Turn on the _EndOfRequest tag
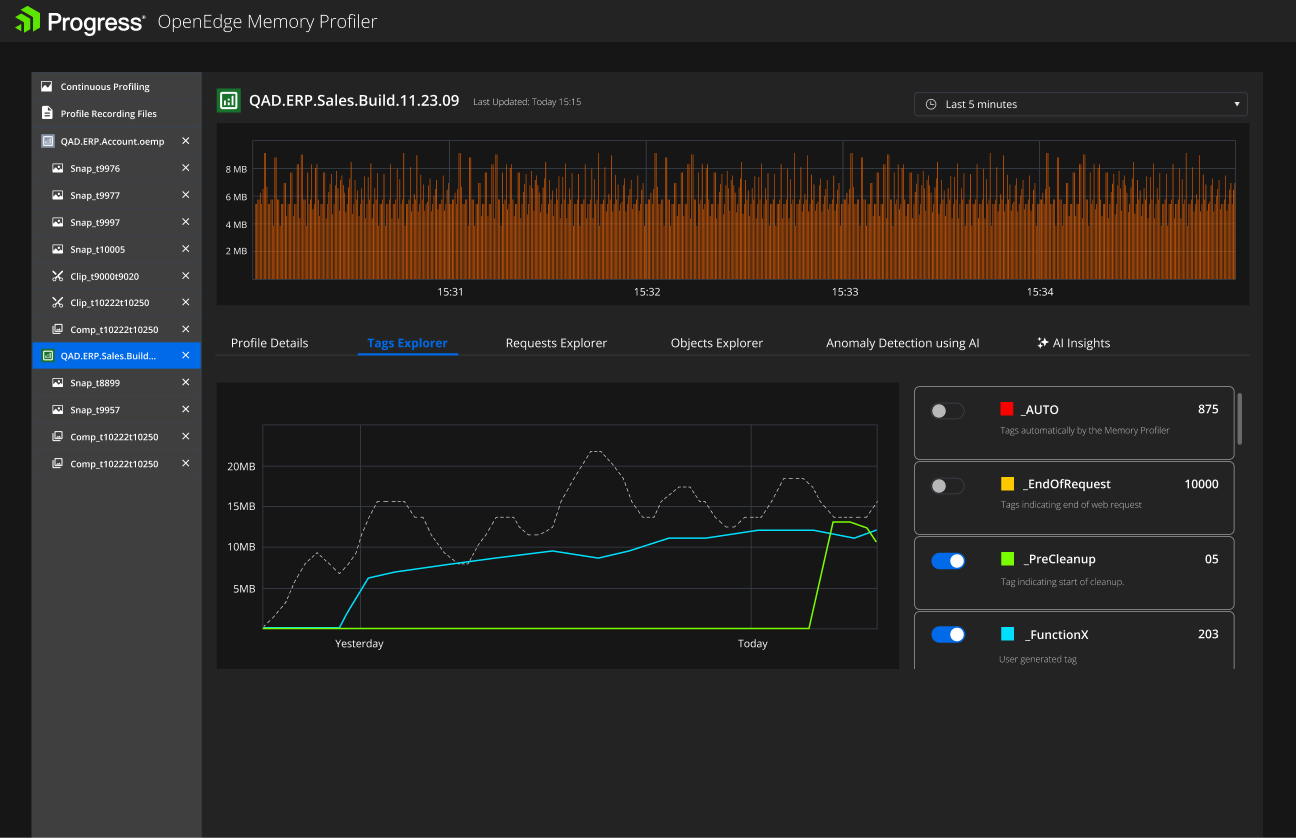Screen dimensions: 1296x838 click(x=947, y=486)
